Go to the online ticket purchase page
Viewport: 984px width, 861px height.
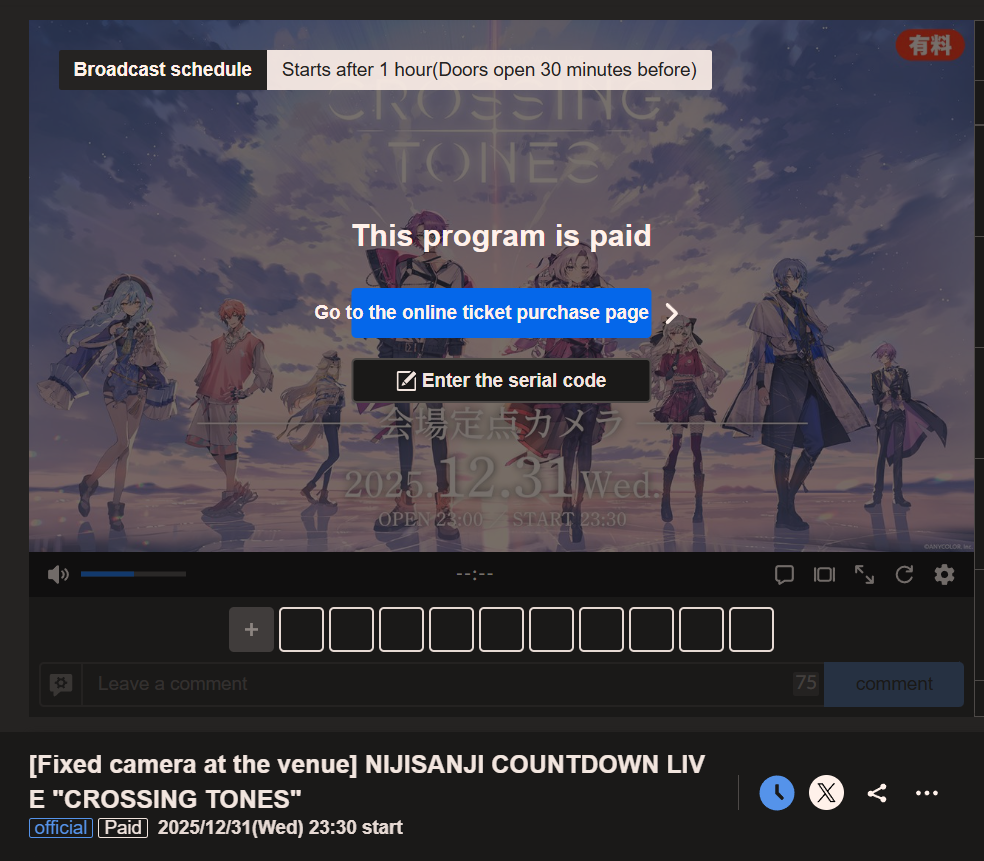click(x=501, y=313)
